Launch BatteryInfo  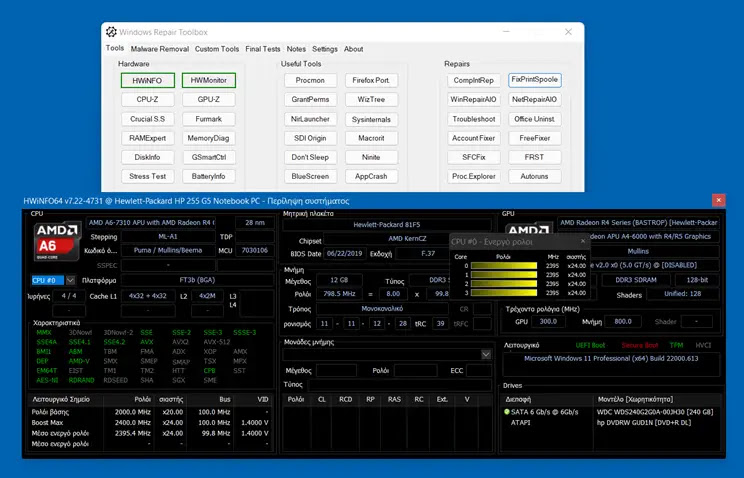[x=209, y=176]
